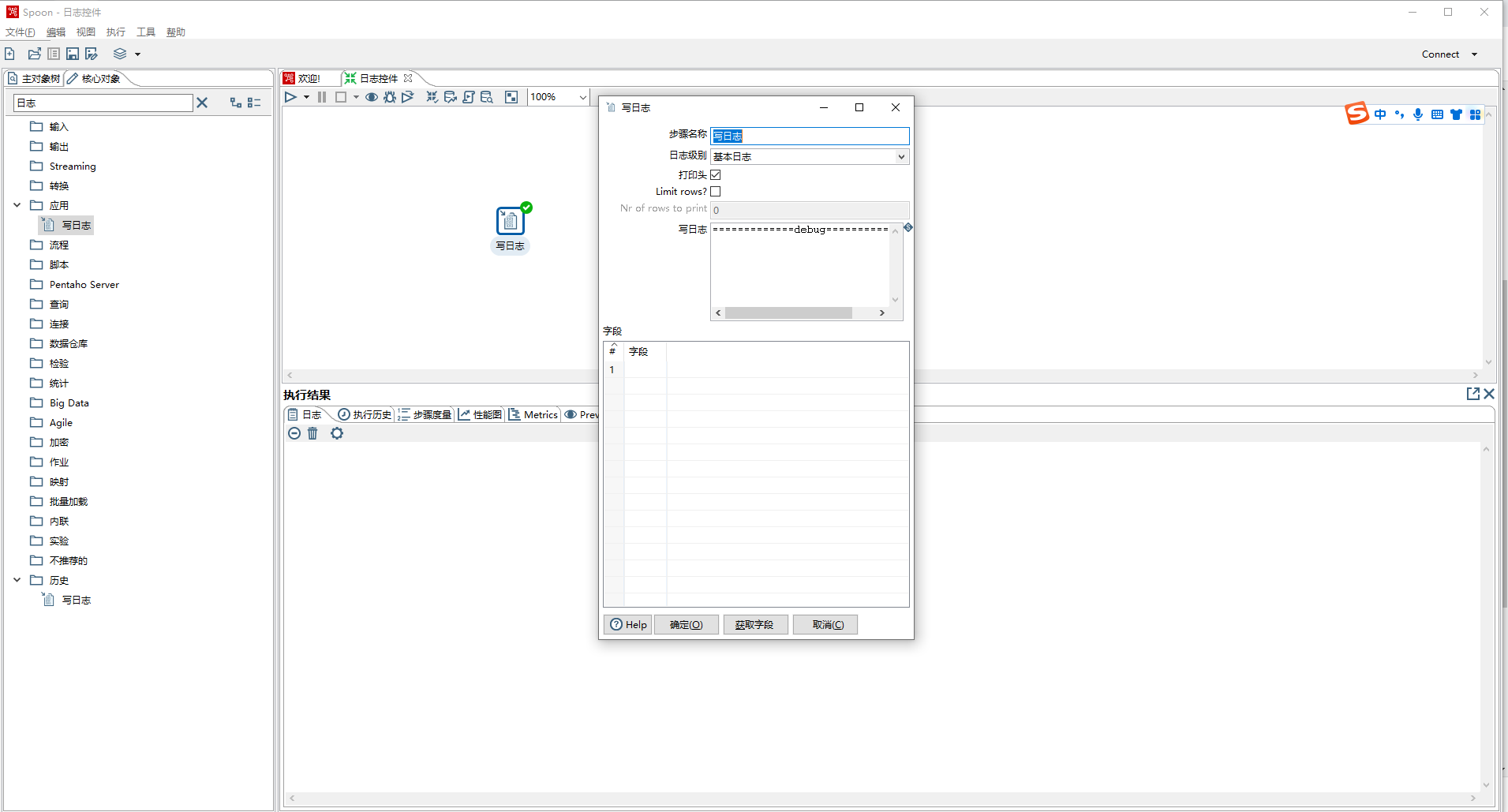Screen dimensions: 1508x812
Task: Open perspectives dropdown arrow
Action: tap(137, 54)
